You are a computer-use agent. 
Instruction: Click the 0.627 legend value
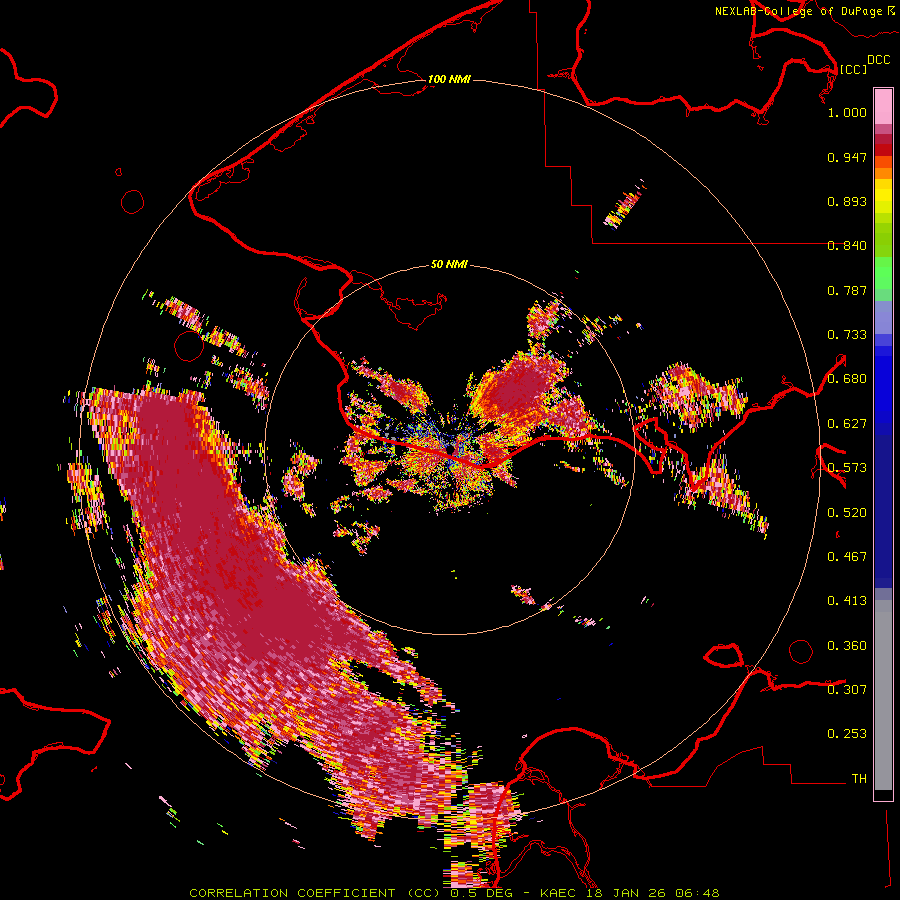coord(847,424)
